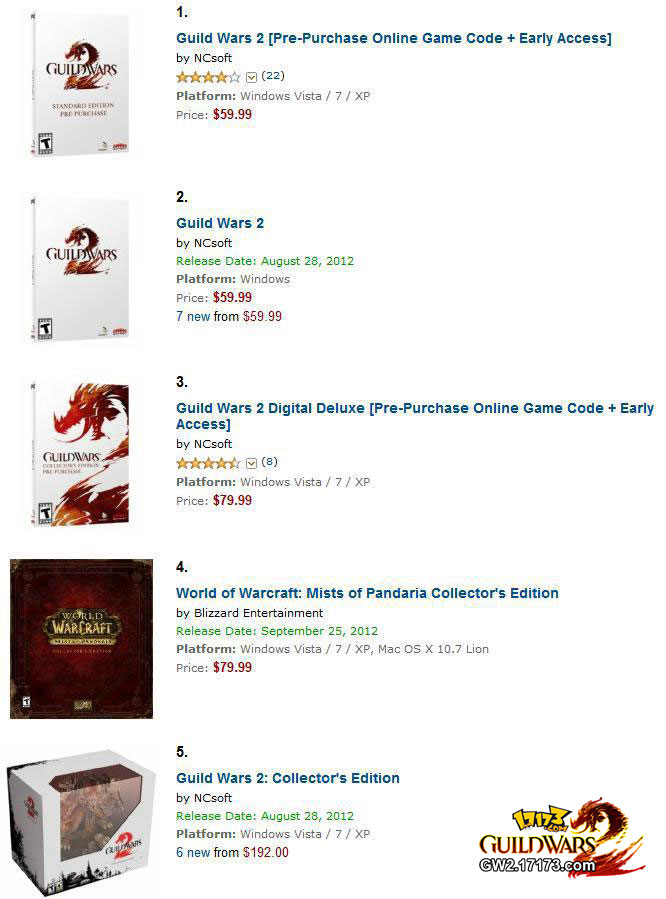This screenshot has height=899, width=666.
Task: Open the plain Guild Wars 2 title link
Action: 220,224
